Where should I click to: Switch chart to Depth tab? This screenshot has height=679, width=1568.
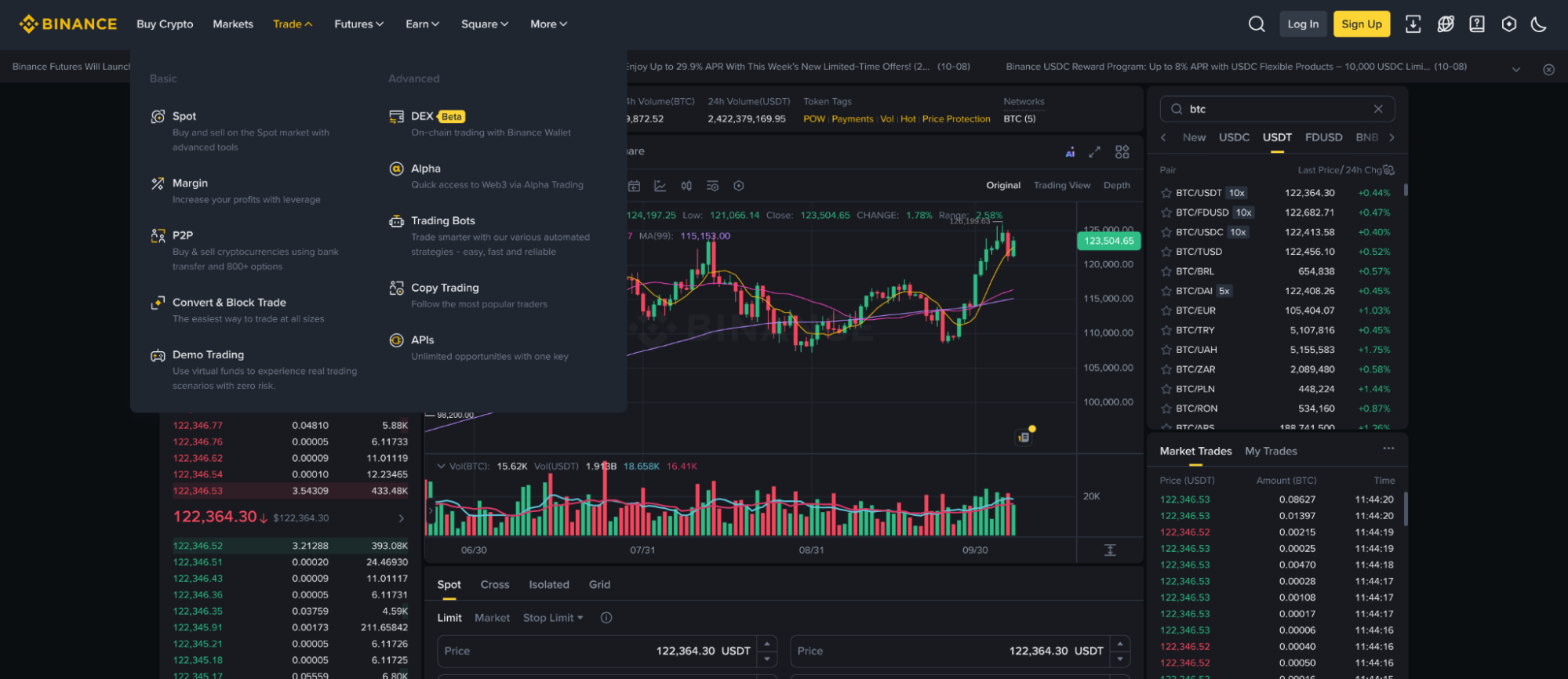point(1117,186)
